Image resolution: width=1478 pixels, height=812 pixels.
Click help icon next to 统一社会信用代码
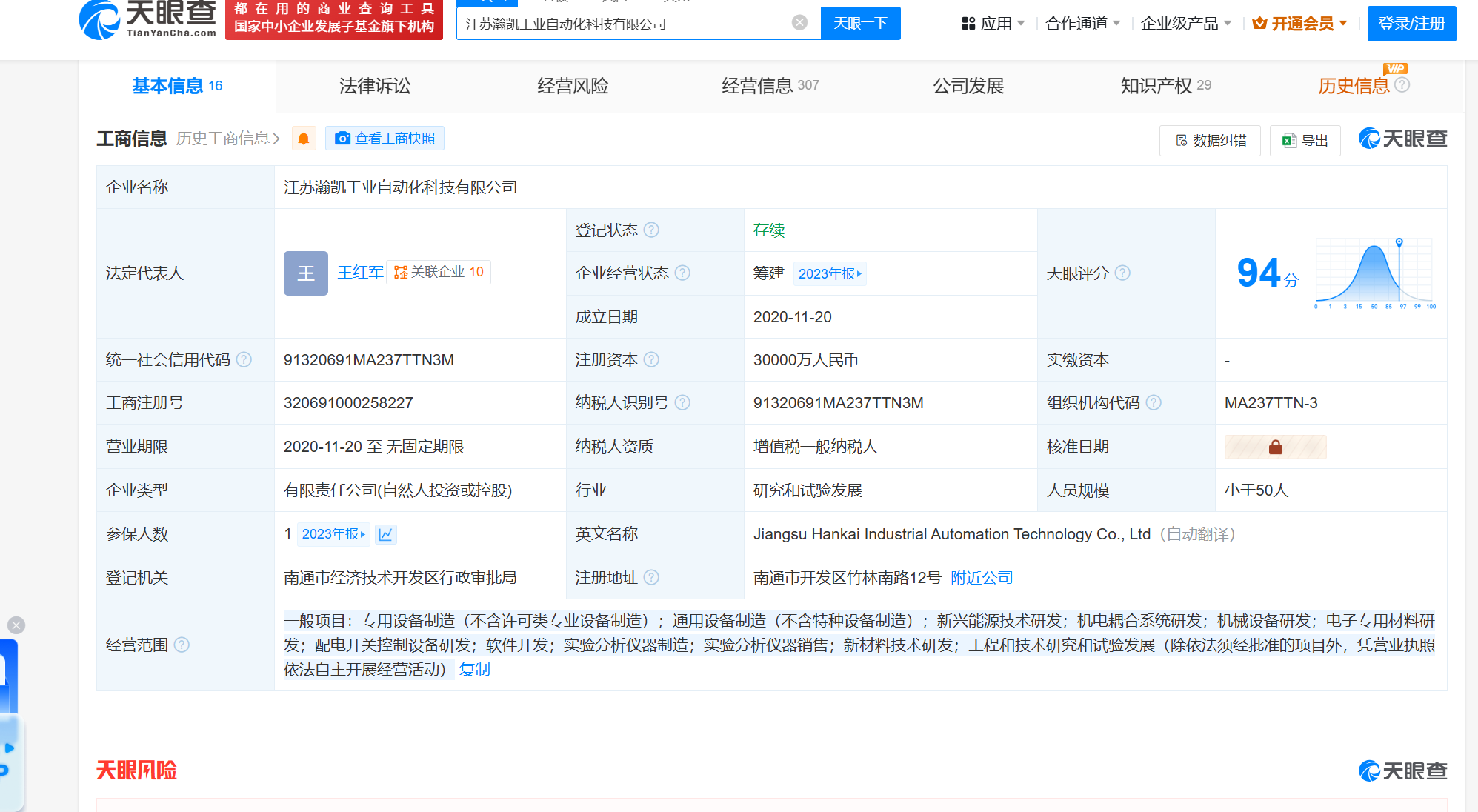coord(244,359)
